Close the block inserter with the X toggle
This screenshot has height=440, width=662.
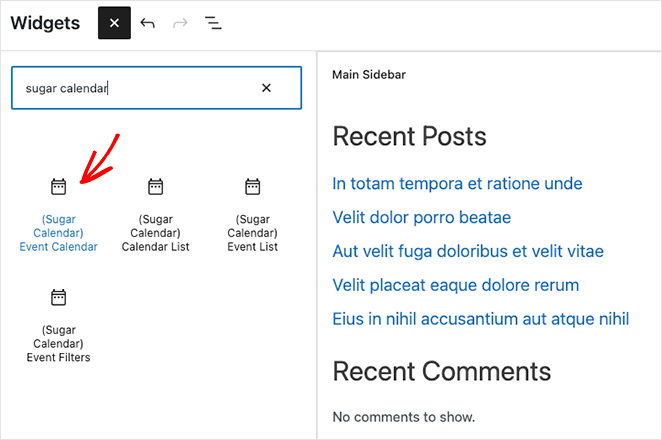coord(114,23)
